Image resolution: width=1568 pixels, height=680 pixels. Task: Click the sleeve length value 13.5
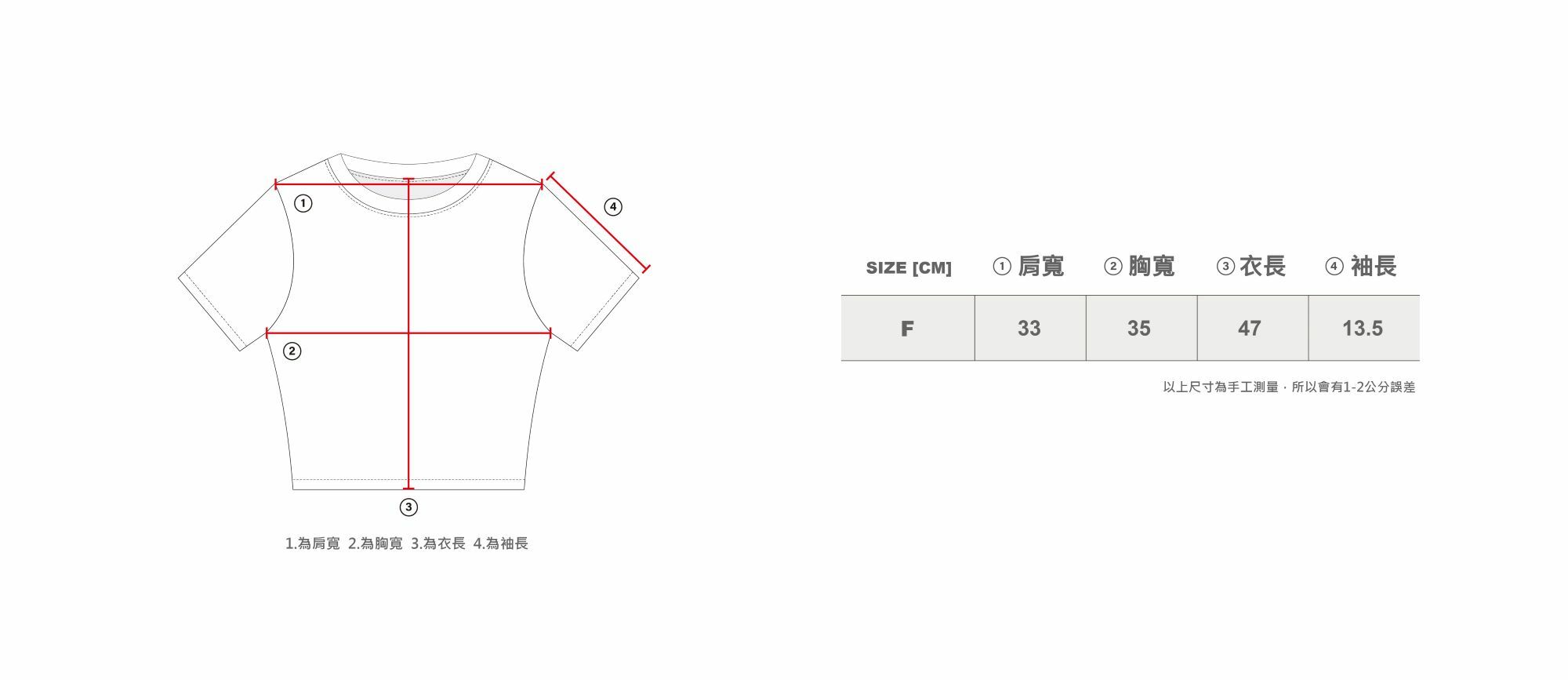pyautogui.click(x=1363, y=329)
